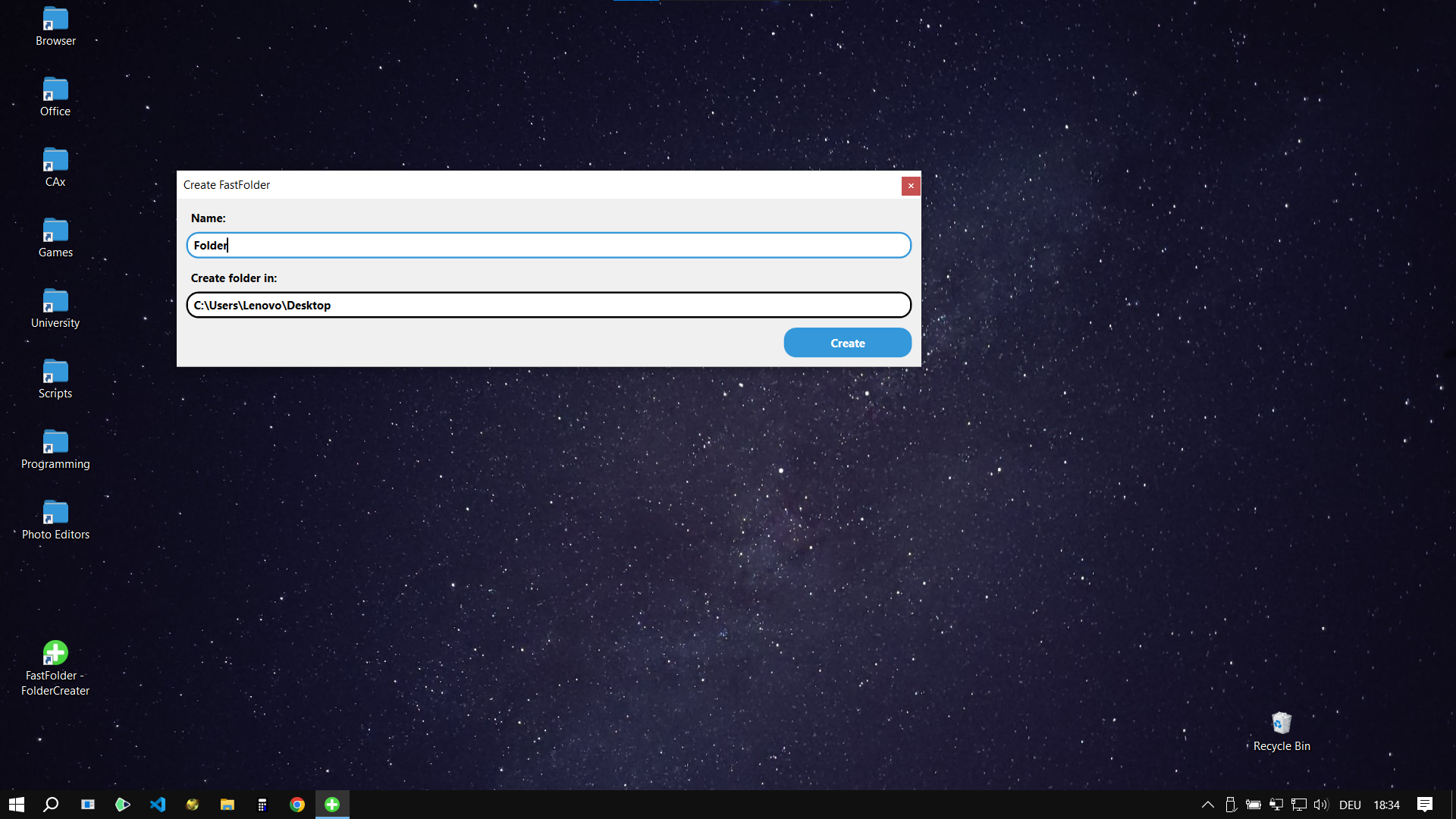Open Google Chrome from taskbar
The height and width of the screenshot is (819, 1456).
click(297, 805)
